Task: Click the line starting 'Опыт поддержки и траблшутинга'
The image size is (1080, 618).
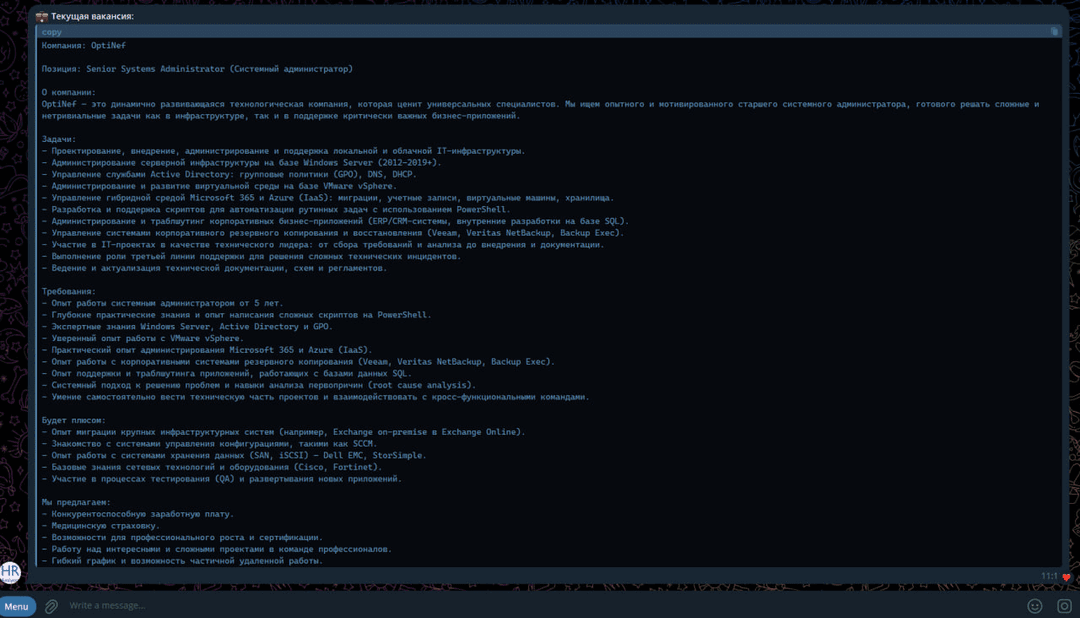Action: 227,373
